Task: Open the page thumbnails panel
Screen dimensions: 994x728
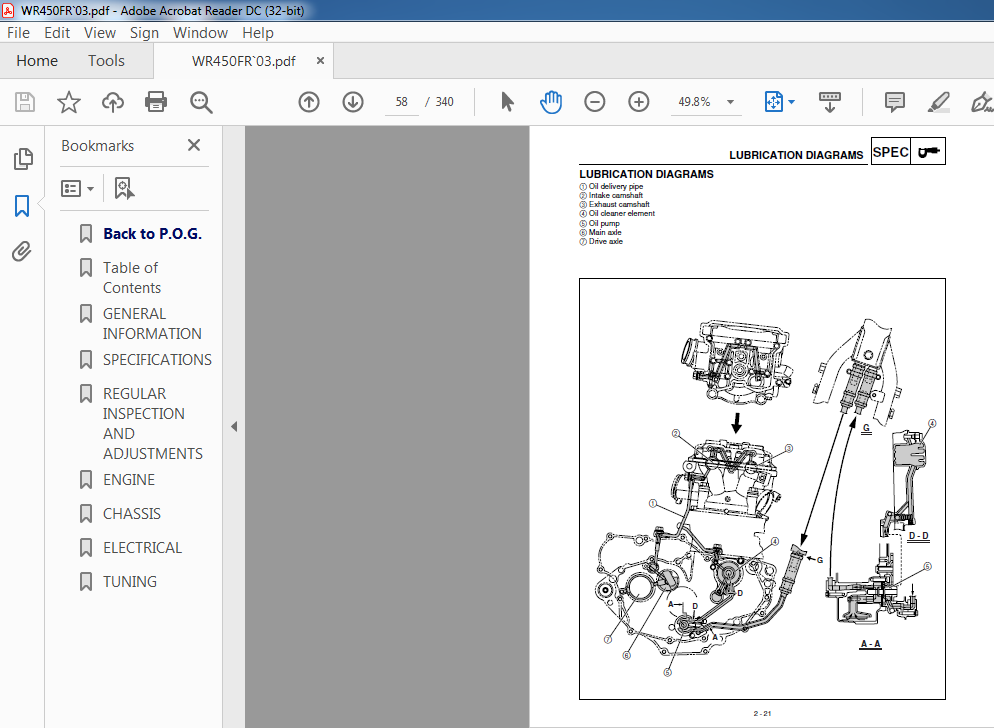Action: coord(23,159)
